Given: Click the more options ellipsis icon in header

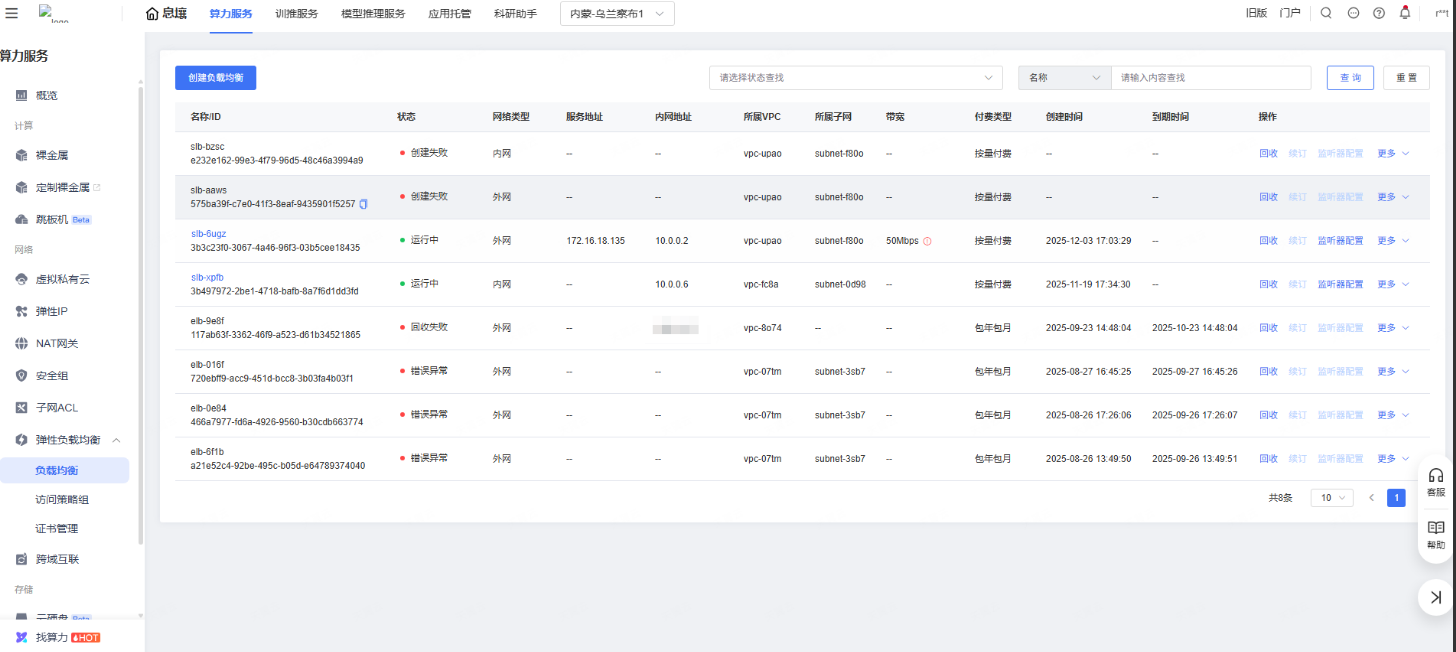Looking at the screenshot, I should [x=1353, y=13].
